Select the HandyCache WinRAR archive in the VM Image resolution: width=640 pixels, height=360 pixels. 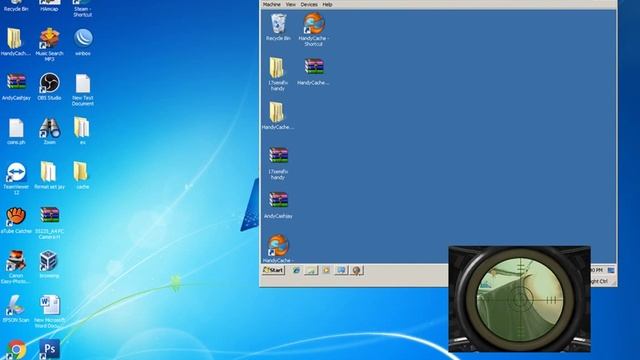pyautogui.click(x=313, y=71)
